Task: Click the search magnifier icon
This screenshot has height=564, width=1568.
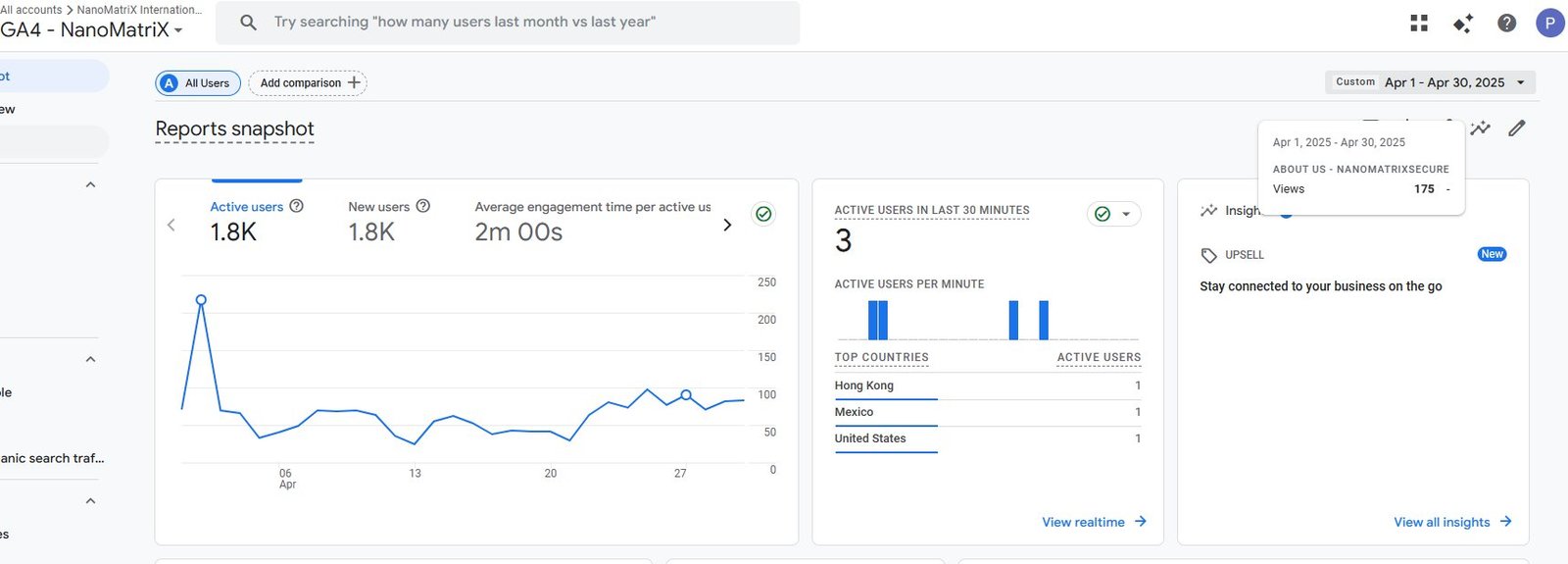Action: [248, 22]
